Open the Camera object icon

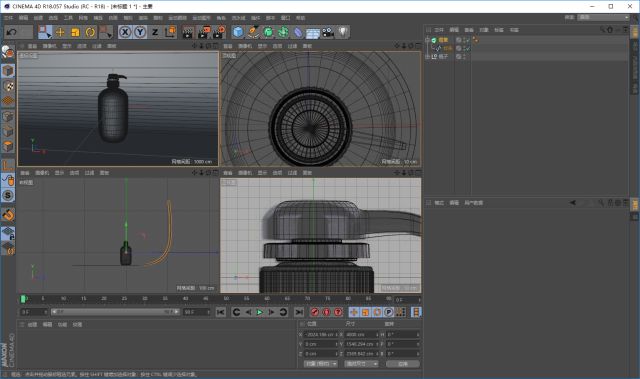(x=328, y=32)
